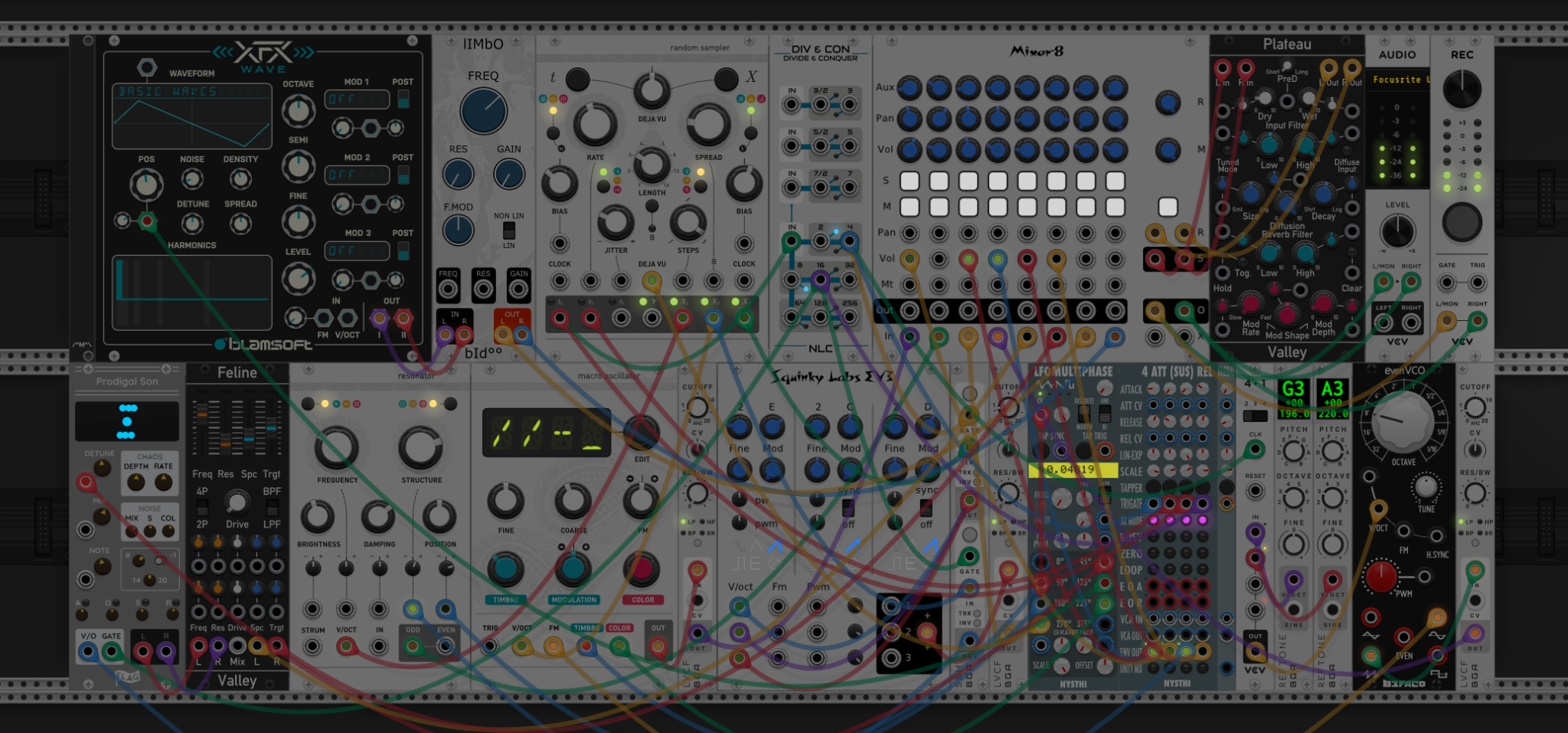Screen dimensions: 1568x733
Task: Click the REC module record button
Action: [x=1462, y=222]
